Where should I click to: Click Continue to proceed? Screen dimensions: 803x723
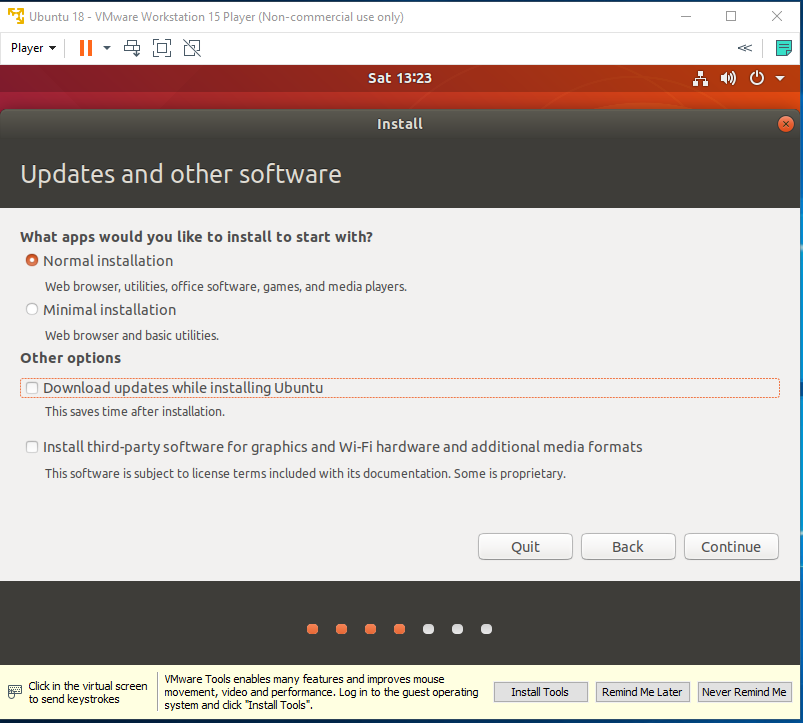coord(731,546)
